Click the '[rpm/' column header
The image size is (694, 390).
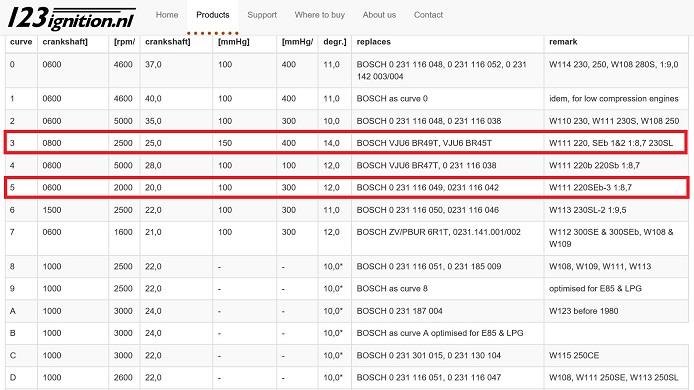pos(124,42)
